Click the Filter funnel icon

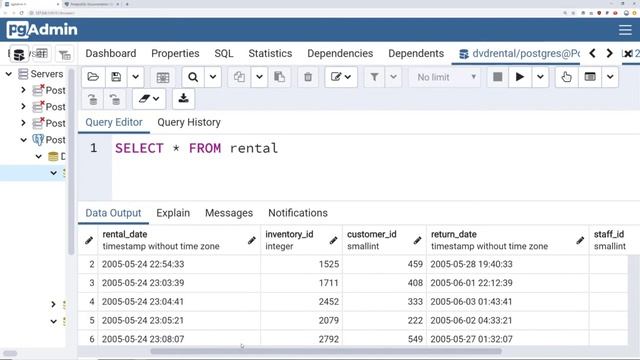pos(374,77)
